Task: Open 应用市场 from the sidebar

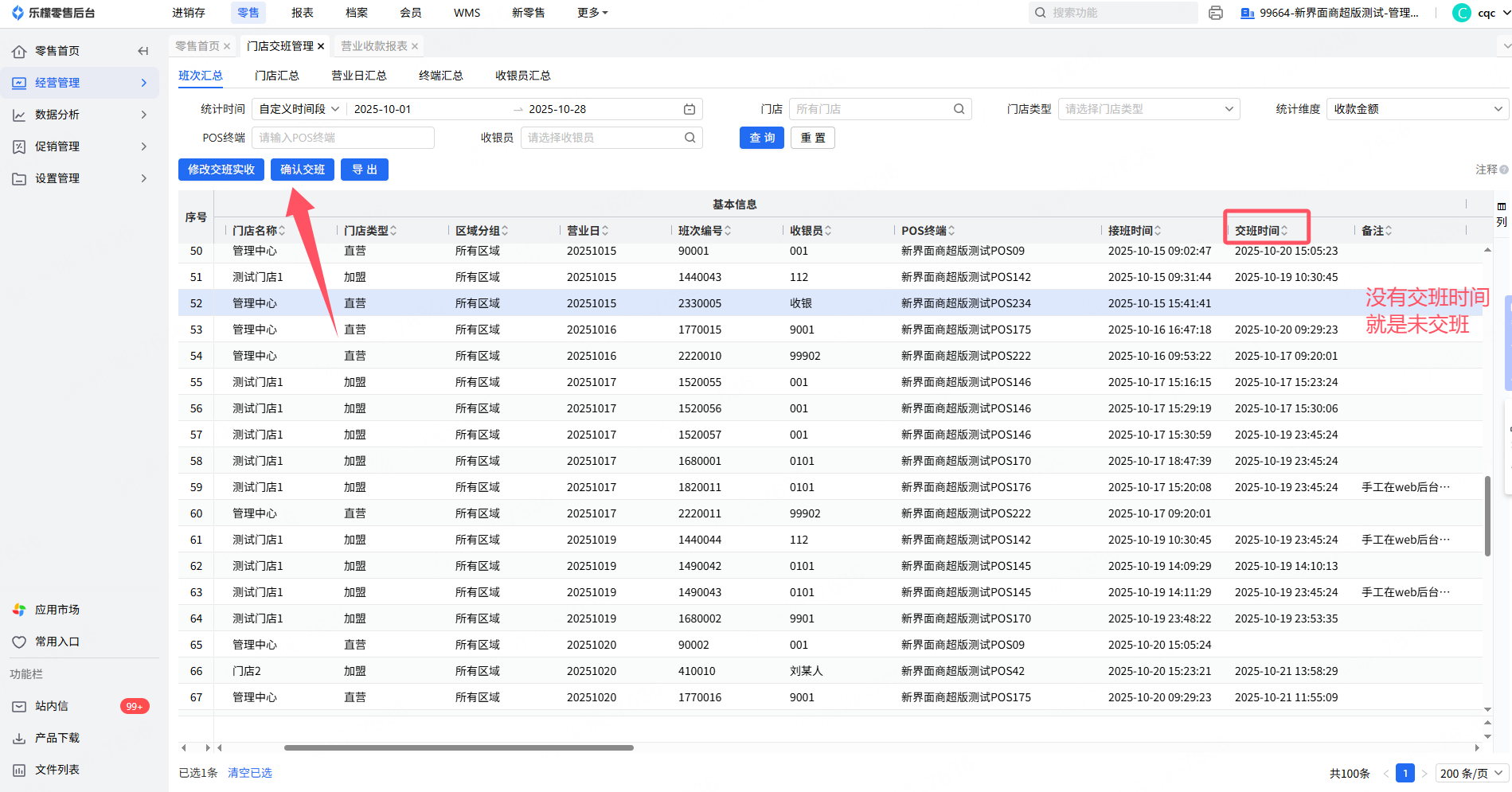Action: 57,610
